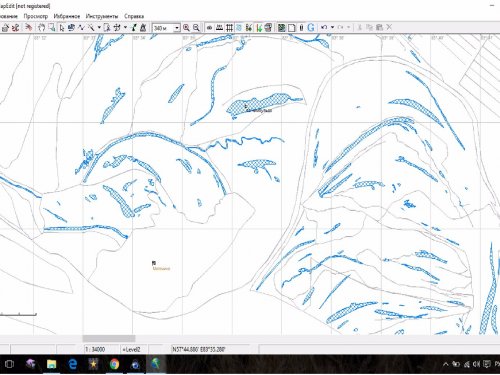500x375 pixels.
Task: Select the arrow pointer tool
Action: pos(62,28)
